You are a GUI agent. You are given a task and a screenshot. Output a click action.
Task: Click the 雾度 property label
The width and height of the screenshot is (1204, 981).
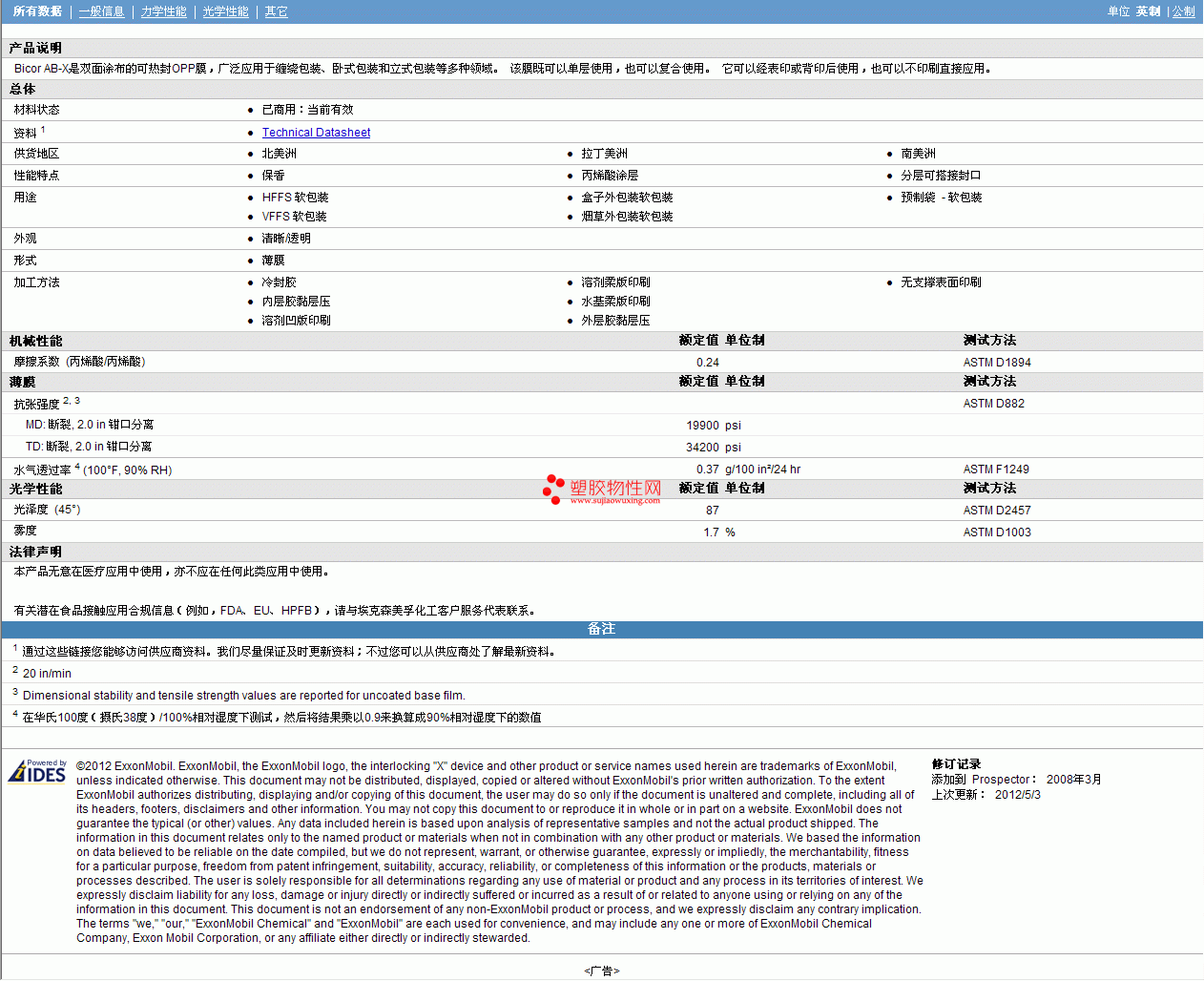pyautogui.click(x=26, y=531)
